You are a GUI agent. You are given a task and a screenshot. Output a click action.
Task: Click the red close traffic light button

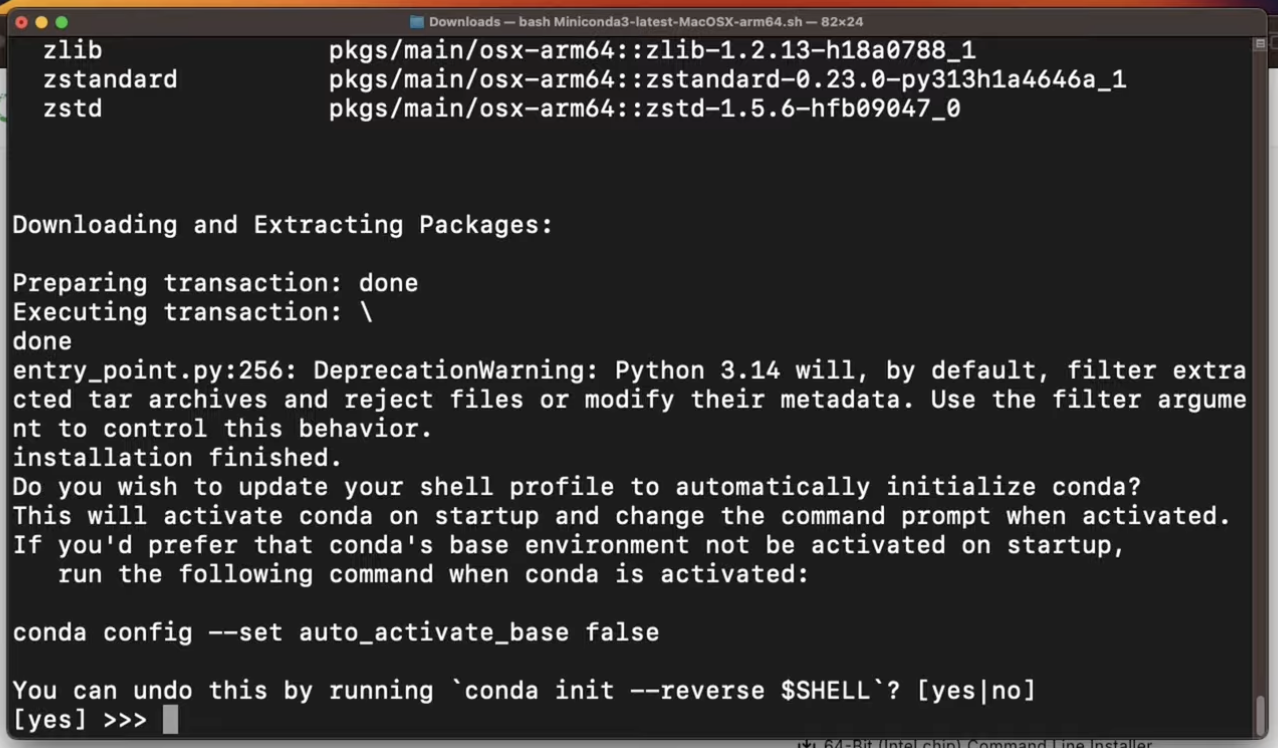point(22,20)
